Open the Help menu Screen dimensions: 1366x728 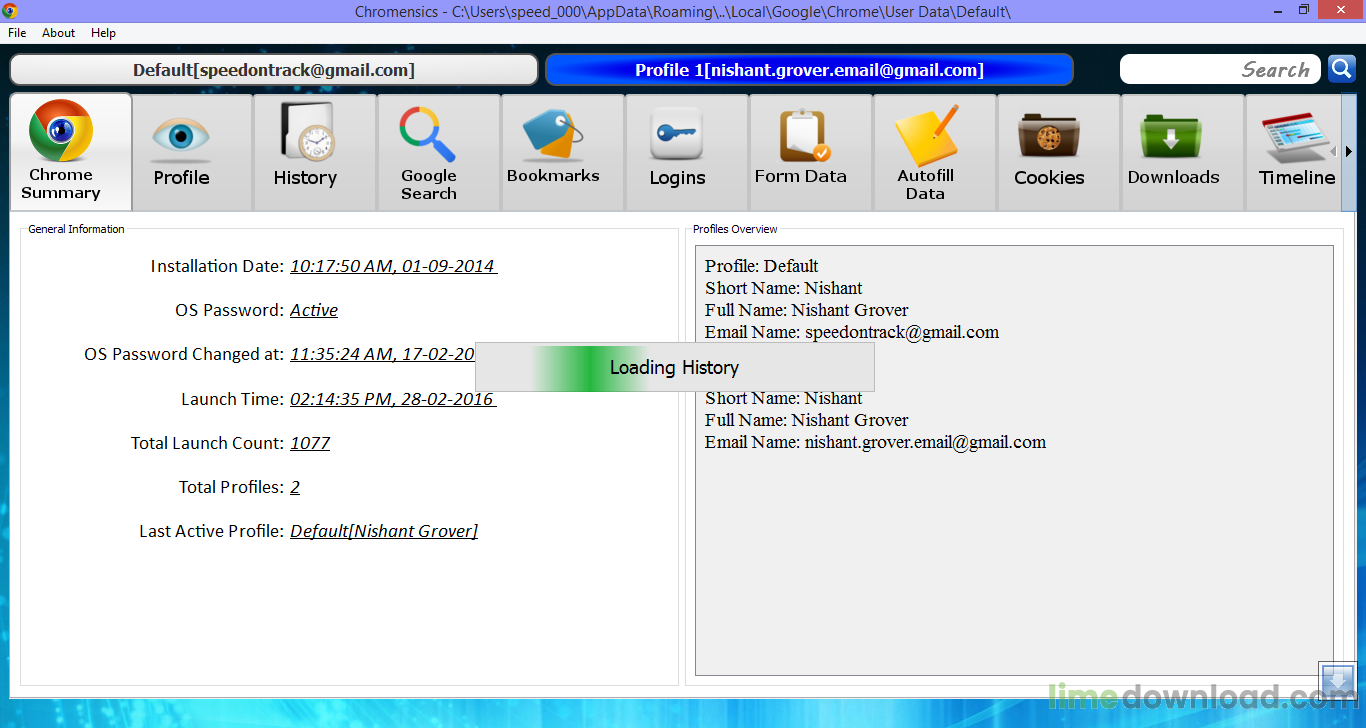pyautogui.click(x=103, y=33)
